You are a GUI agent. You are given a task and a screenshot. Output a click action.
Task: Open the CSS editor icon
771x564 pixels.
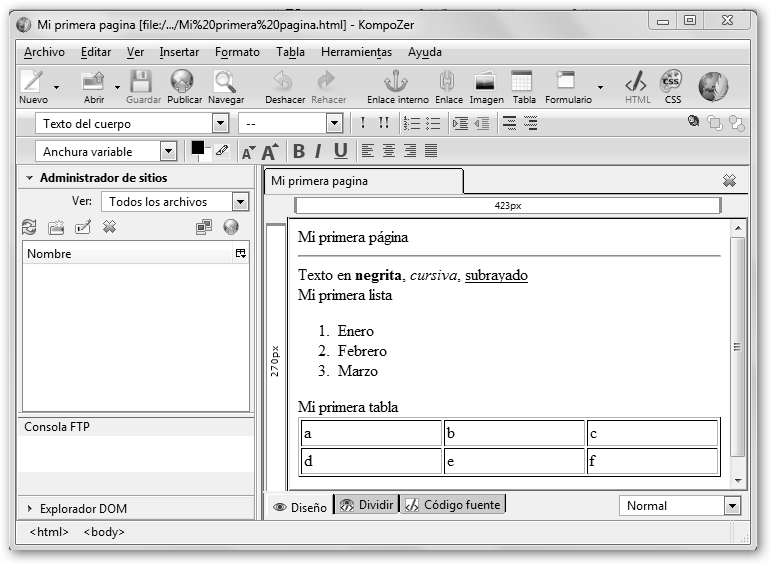point(672,86)
